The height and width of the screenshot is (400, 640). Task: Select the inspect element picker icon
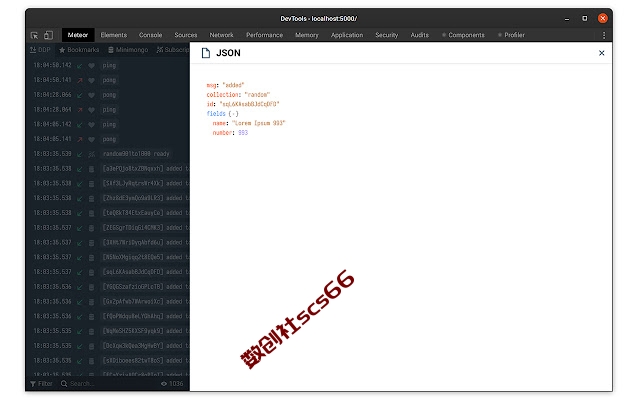34,36
